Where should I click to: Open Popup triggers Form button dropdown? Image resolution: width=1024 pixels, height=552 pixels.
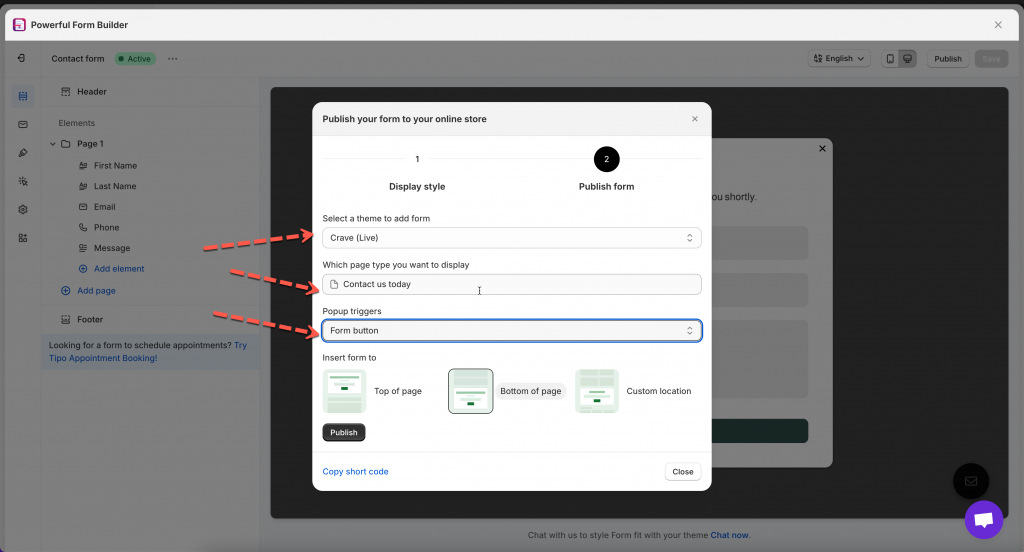click(511, 330)
